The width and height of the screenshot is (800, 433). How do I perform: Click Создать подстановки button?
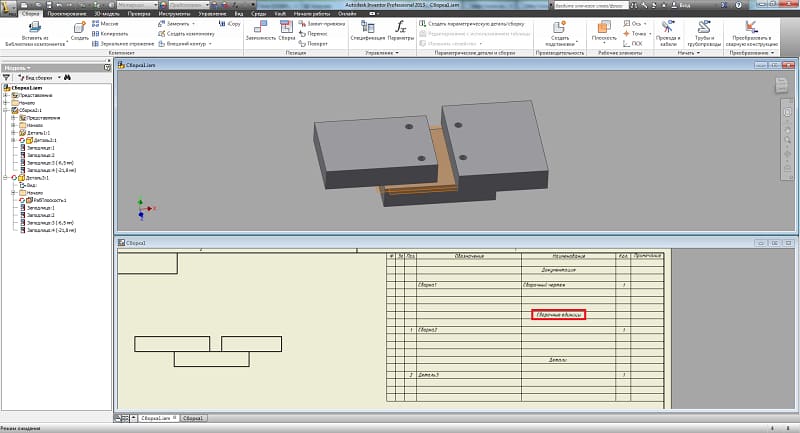560,33
